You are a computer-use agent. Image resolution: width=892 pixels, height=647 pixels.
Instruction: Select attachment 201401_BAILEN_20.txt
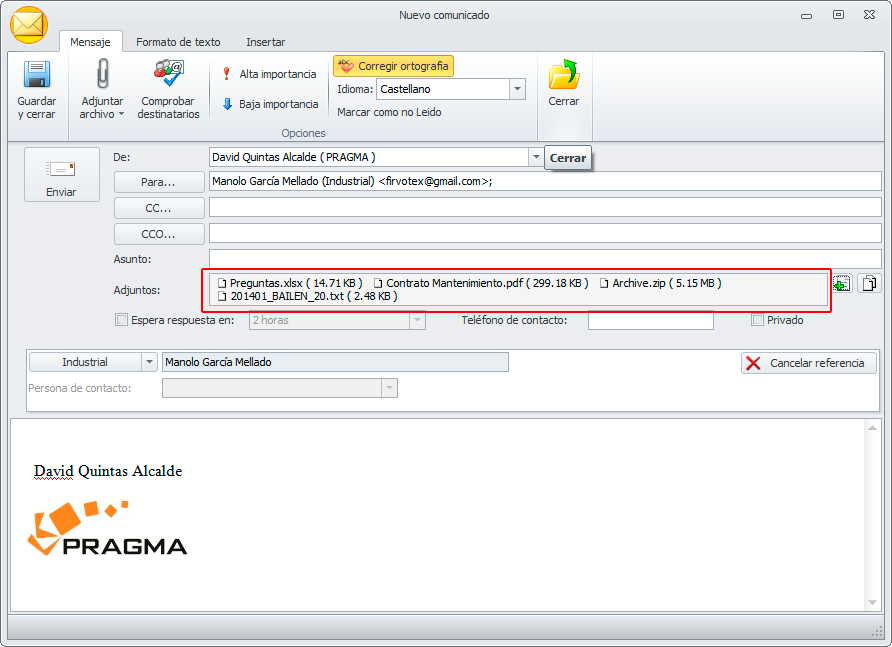[308, 296]
